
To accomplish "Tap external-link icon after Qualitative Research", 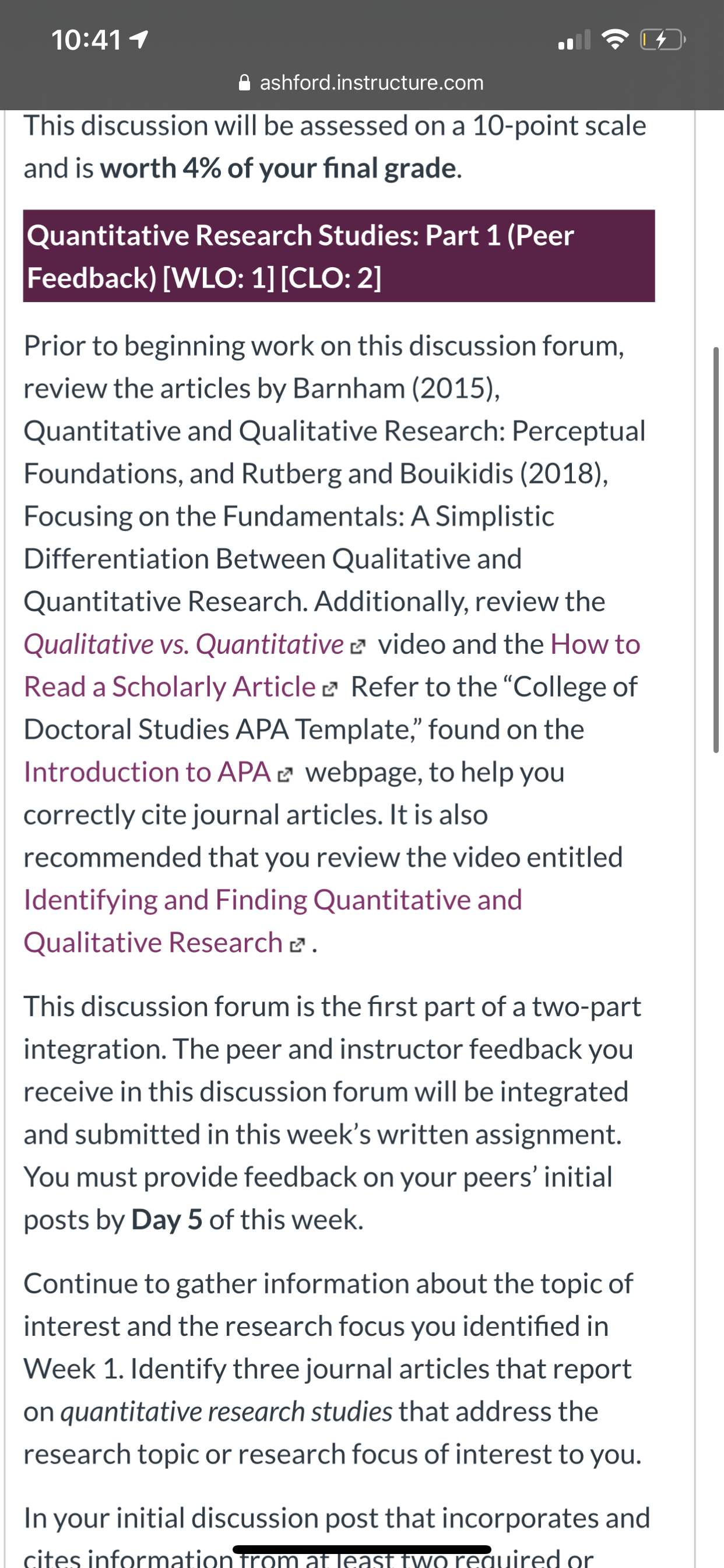I will (x=297, y=944).
